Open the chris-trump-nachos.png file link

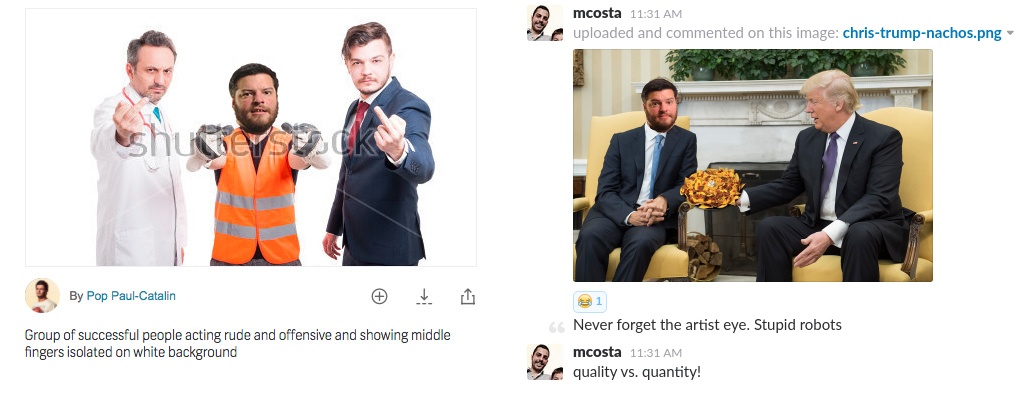pos(921,33)
